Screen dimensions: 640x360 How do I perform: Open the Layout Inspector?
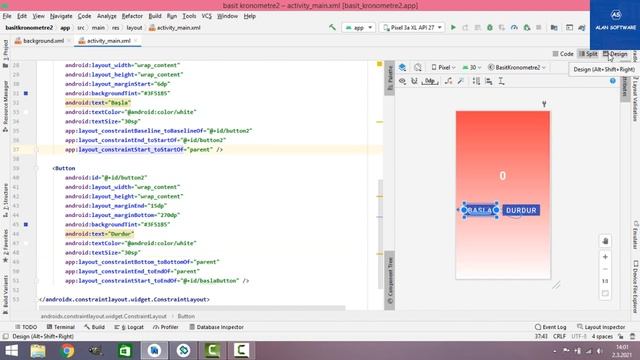tap(601, 327)
